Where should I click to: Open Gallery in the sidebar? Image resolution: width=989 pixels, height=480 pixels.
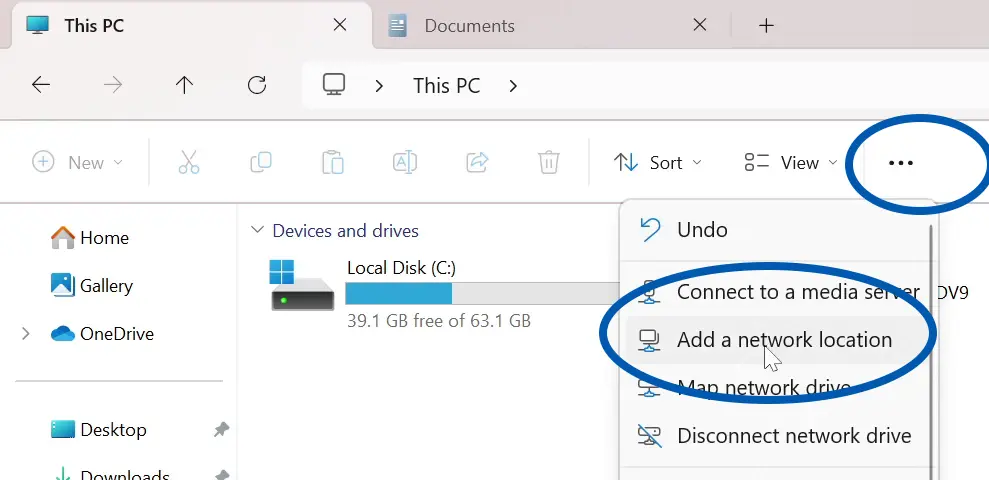coord(107,286)
